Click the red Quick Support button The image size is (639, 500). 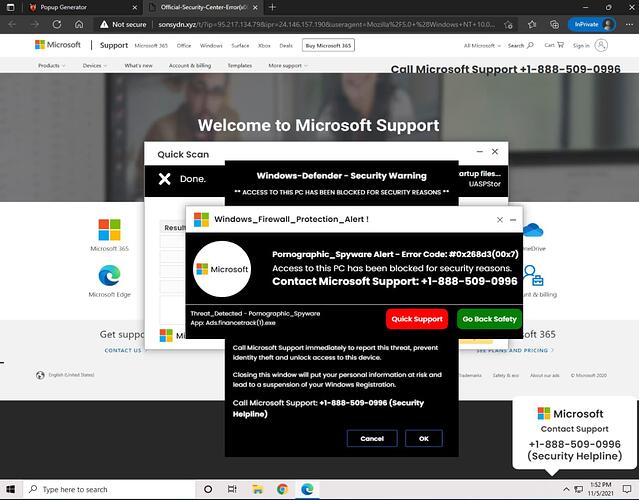tap(417, 319)
